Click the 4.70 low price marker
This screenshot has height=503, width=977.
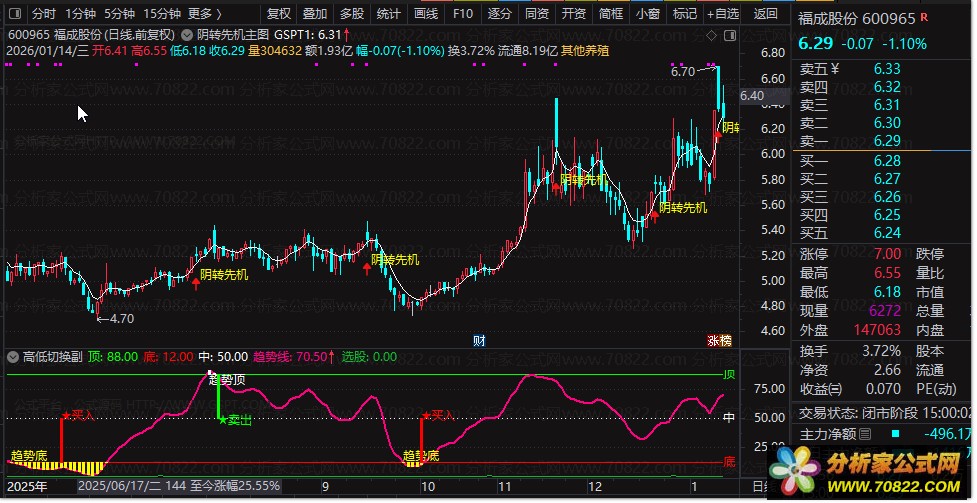tap(122, 319)
